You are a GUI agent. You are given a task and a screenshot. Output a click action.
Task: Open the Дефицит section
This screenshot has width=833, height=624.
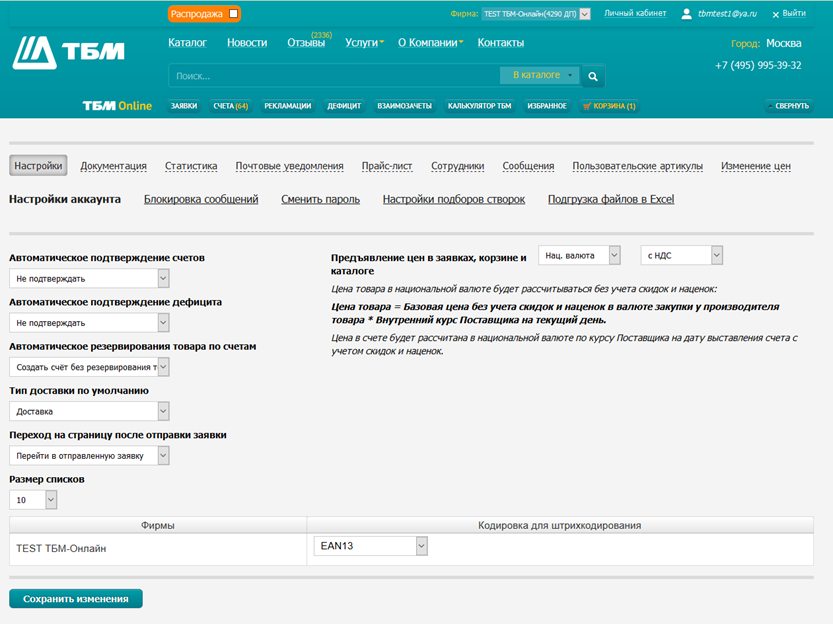pos(344,106)
